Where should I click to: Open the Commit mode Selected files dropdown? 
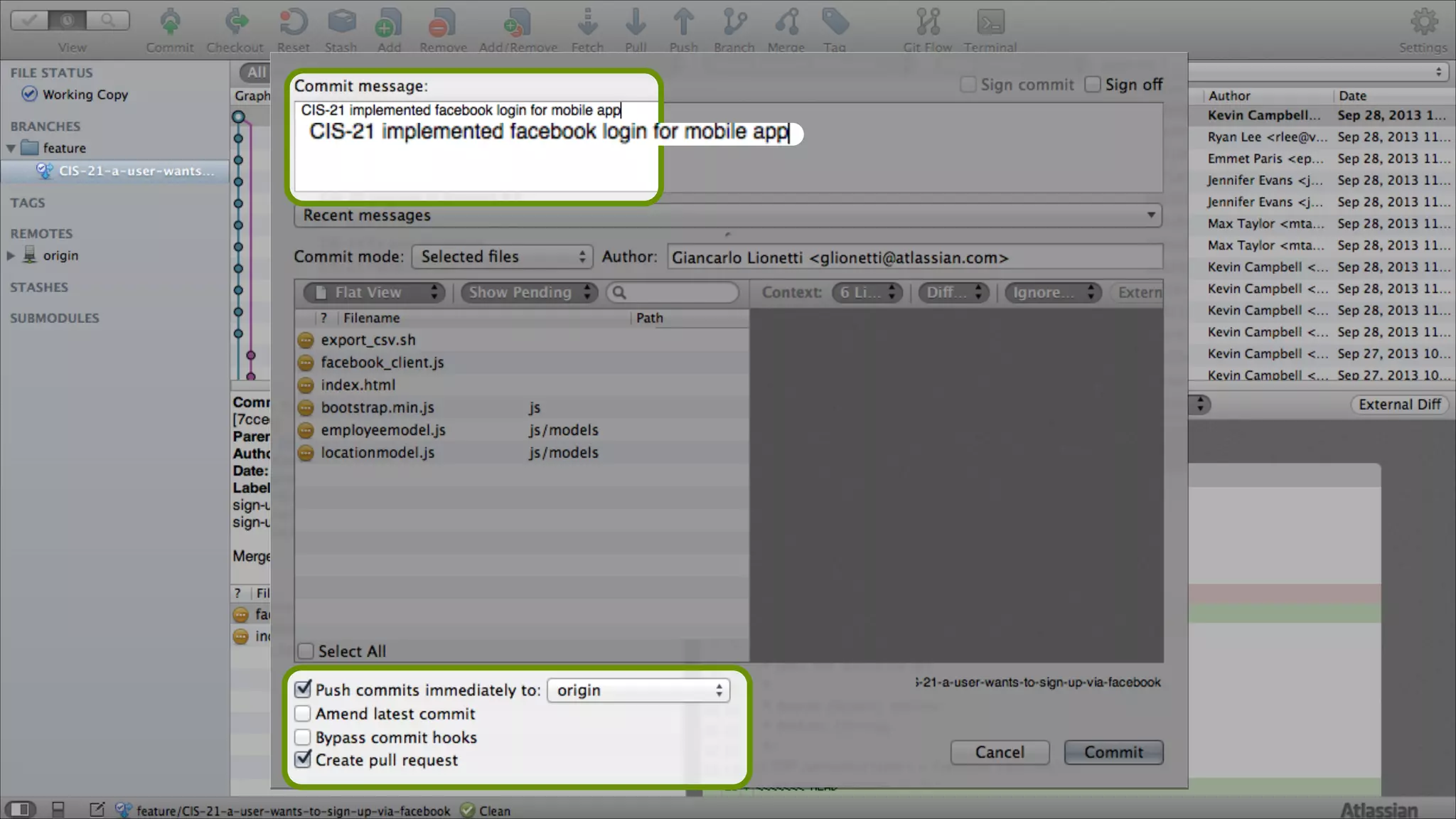502,257
